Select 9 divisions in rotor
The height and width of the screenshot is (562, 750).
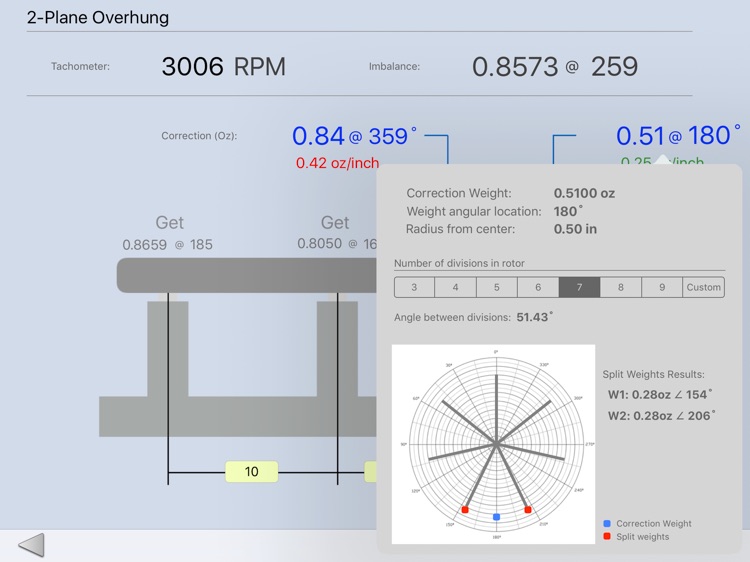[662, 287]
